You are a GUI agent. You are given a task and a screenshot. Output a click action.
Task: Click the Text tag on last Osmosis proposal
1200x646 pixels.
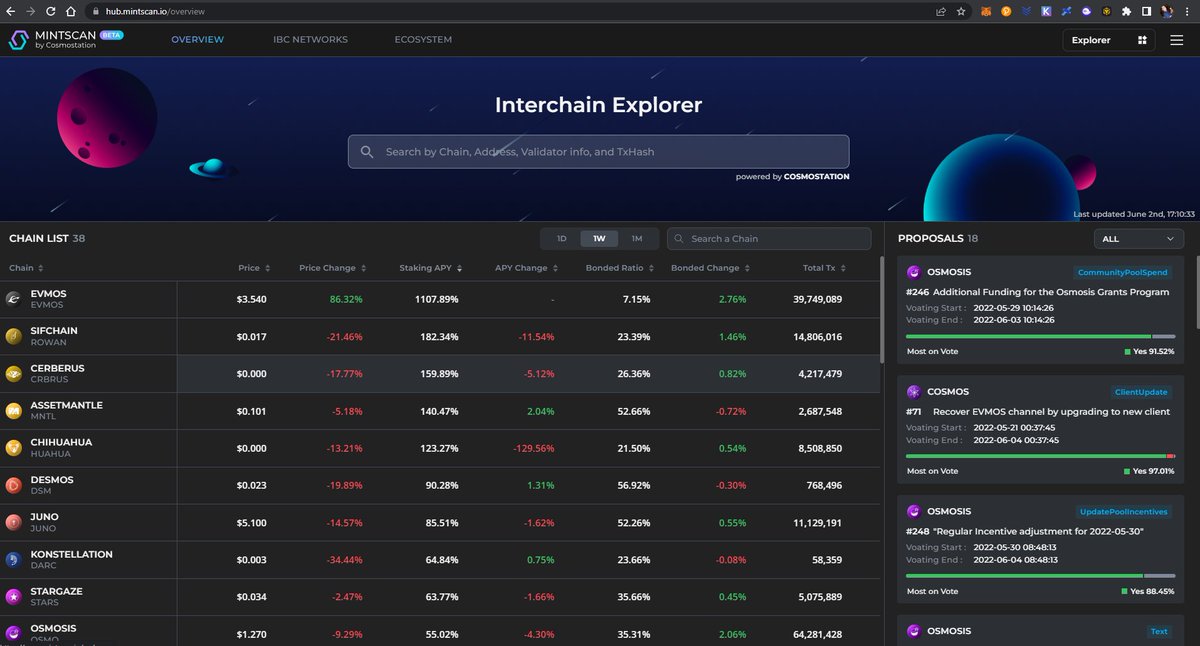pyautogui.click(x=1159, y=631)
